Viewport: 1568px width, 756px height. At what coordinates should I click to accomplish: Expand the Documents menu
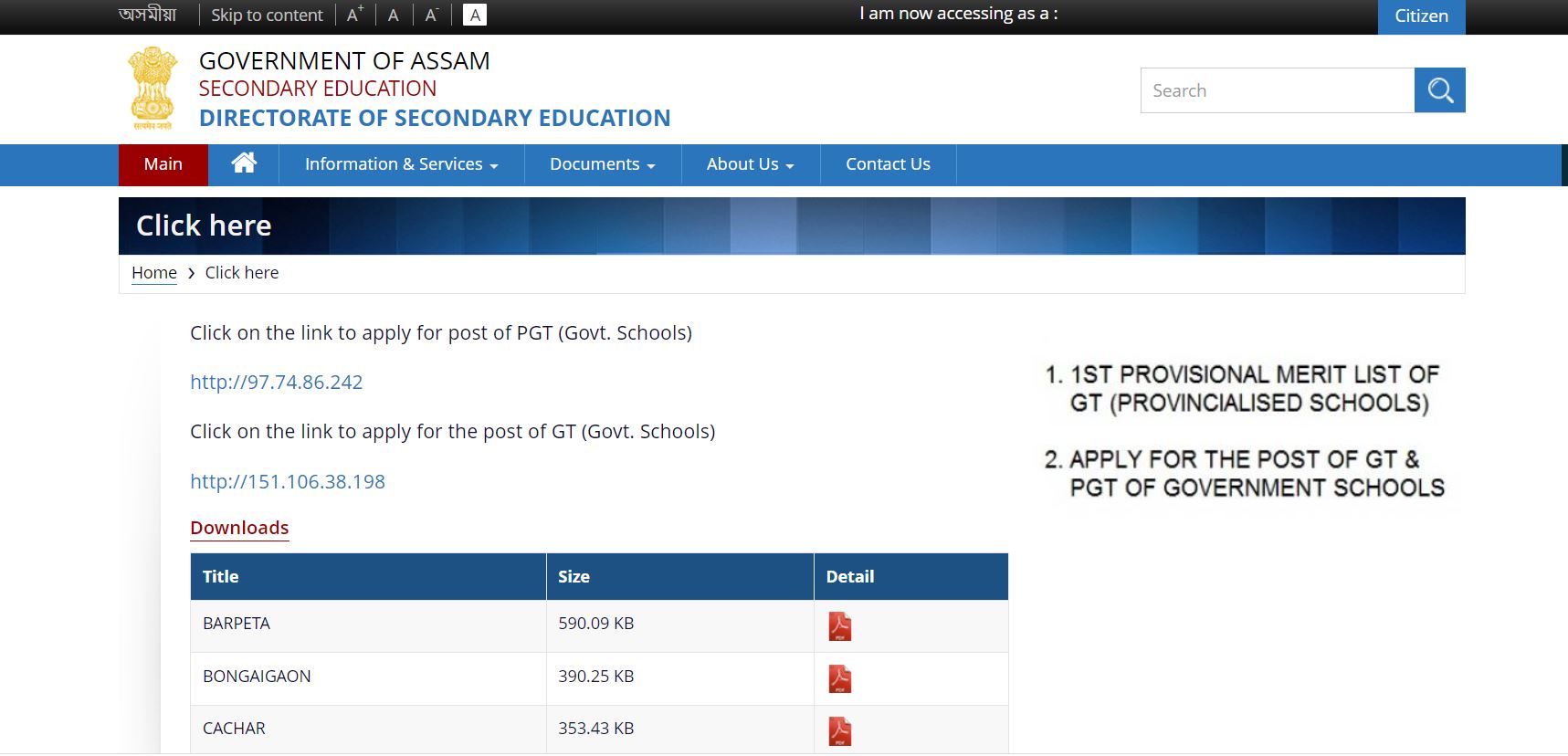603,164
